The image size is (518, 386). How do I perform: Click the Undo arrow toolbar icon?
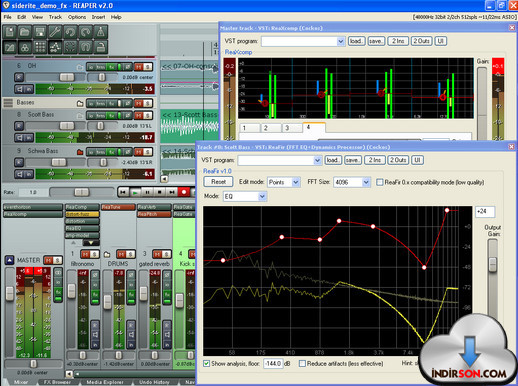point(70,32)
